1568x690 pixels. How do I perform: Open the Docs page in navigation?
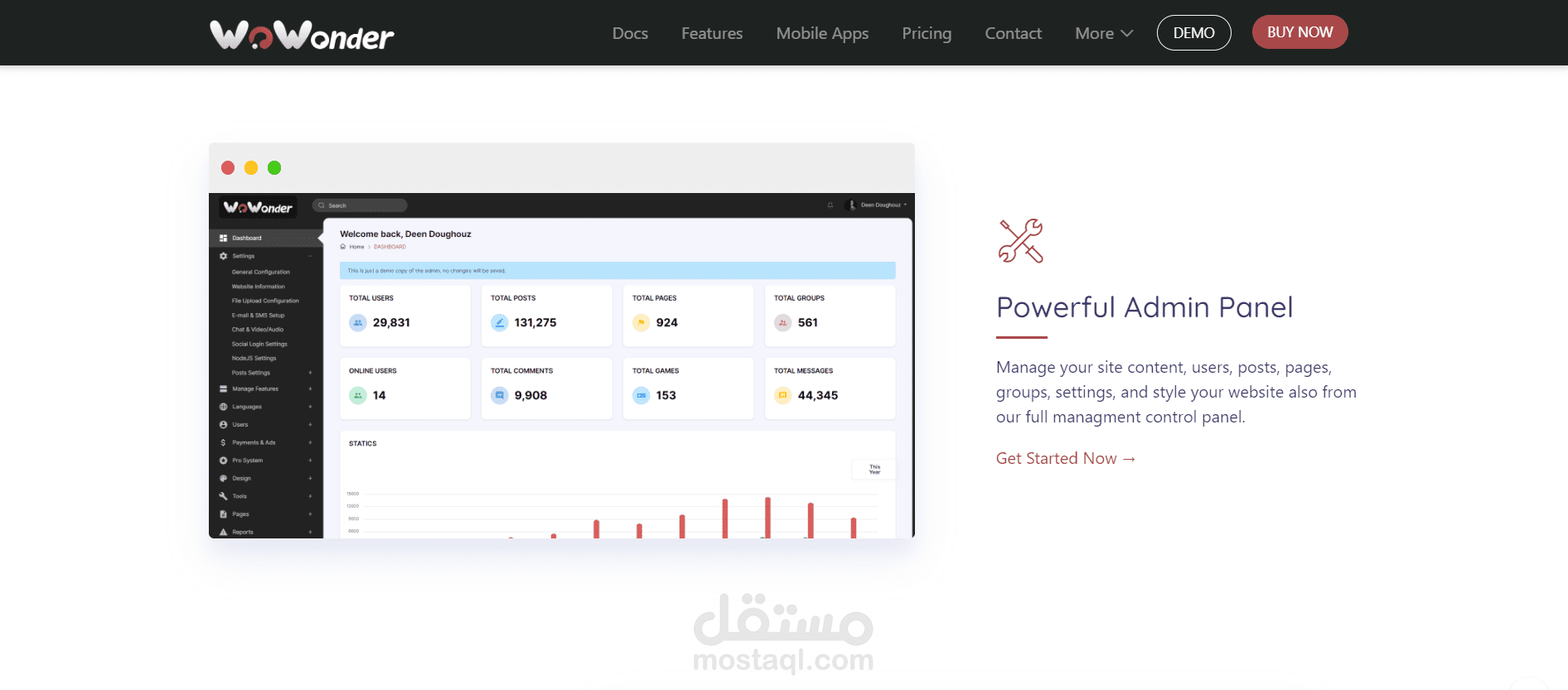630,33
